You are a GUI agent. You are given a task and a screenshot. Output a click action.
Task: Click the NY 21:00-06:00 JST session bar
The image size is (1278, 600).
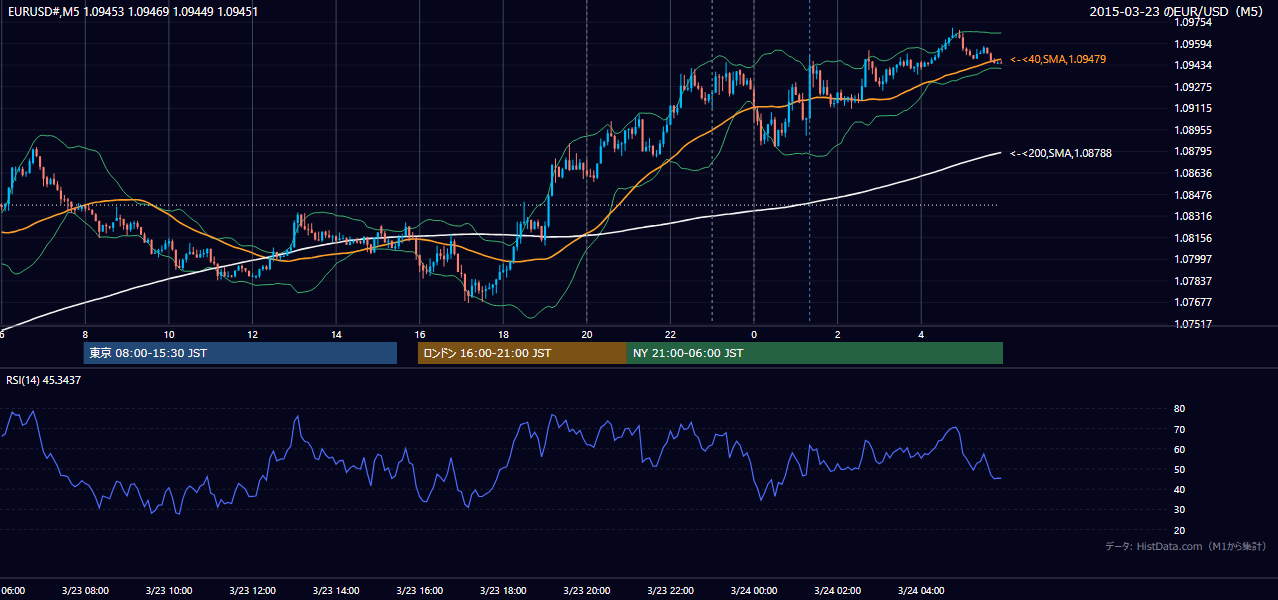[815, 353]
